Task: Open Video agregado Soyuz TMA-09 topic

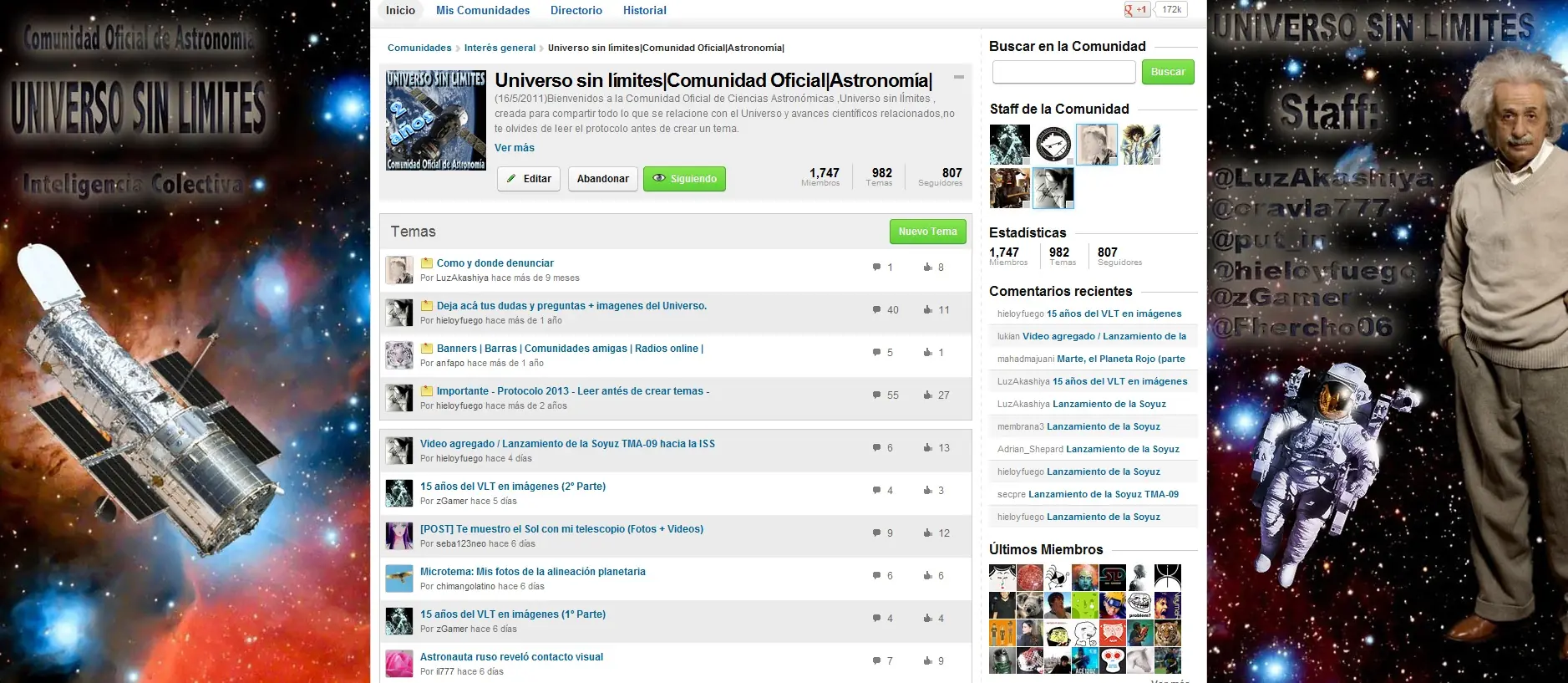Action: (567, 444)
